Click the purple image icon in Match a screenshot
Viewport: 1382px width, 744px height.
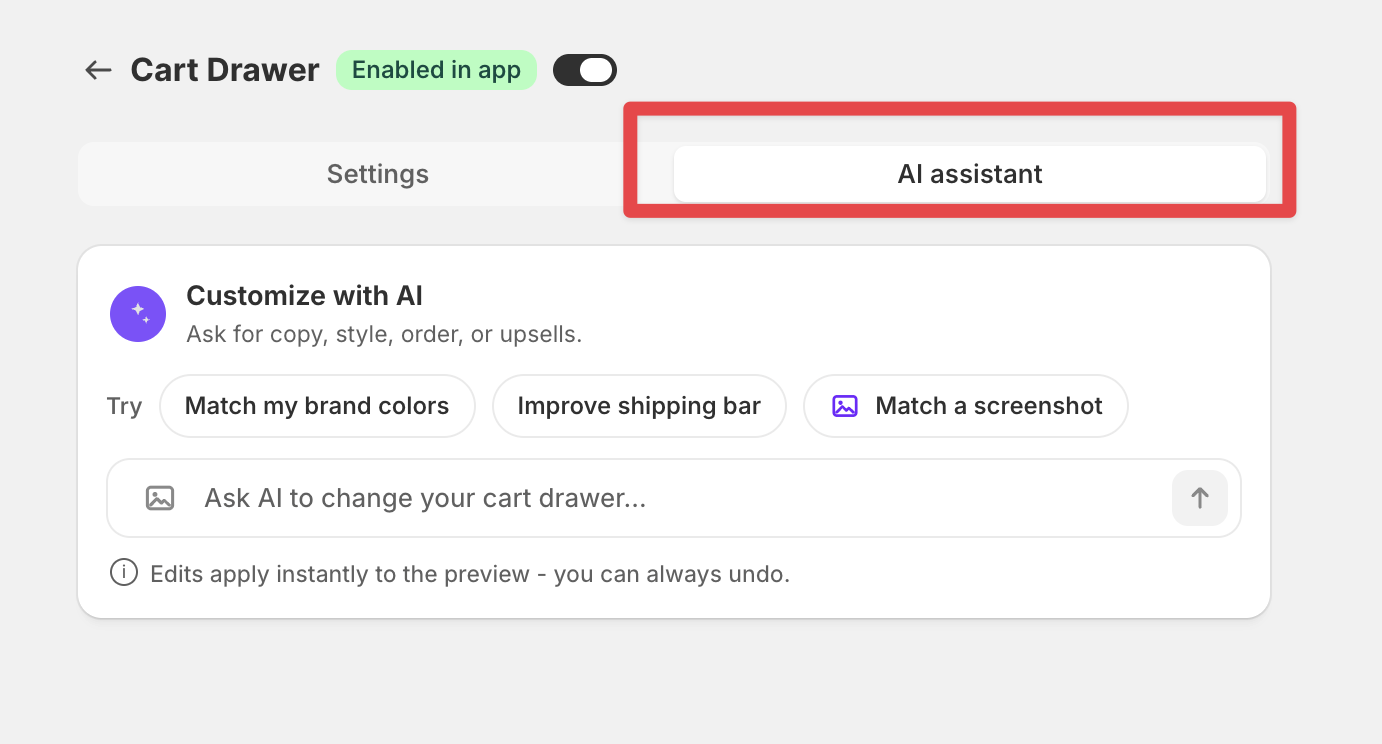845,406
